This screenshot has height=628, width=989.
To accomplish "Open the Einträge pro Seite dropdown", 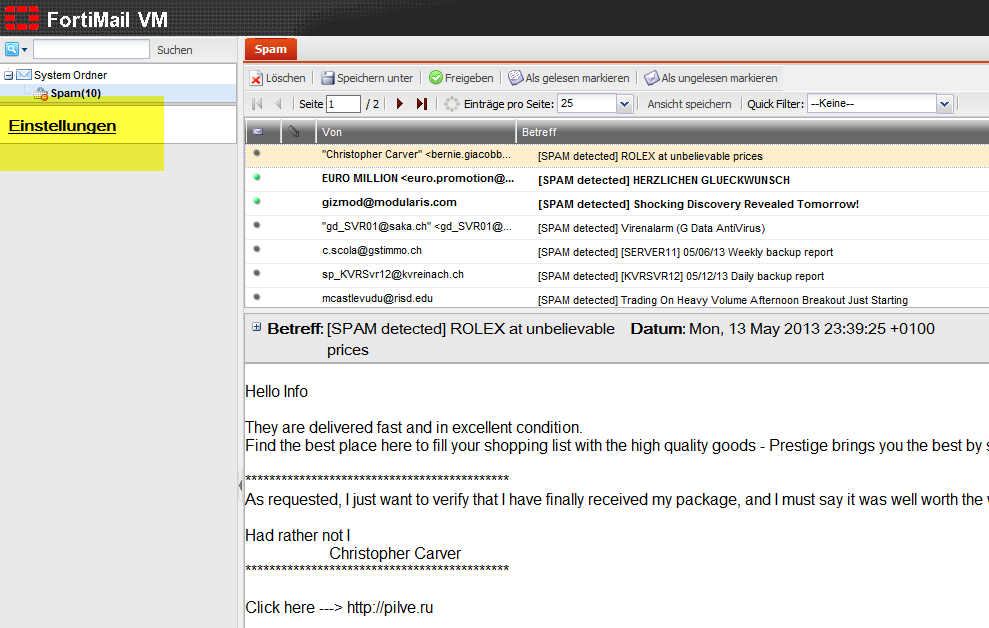I will point(625,104).
